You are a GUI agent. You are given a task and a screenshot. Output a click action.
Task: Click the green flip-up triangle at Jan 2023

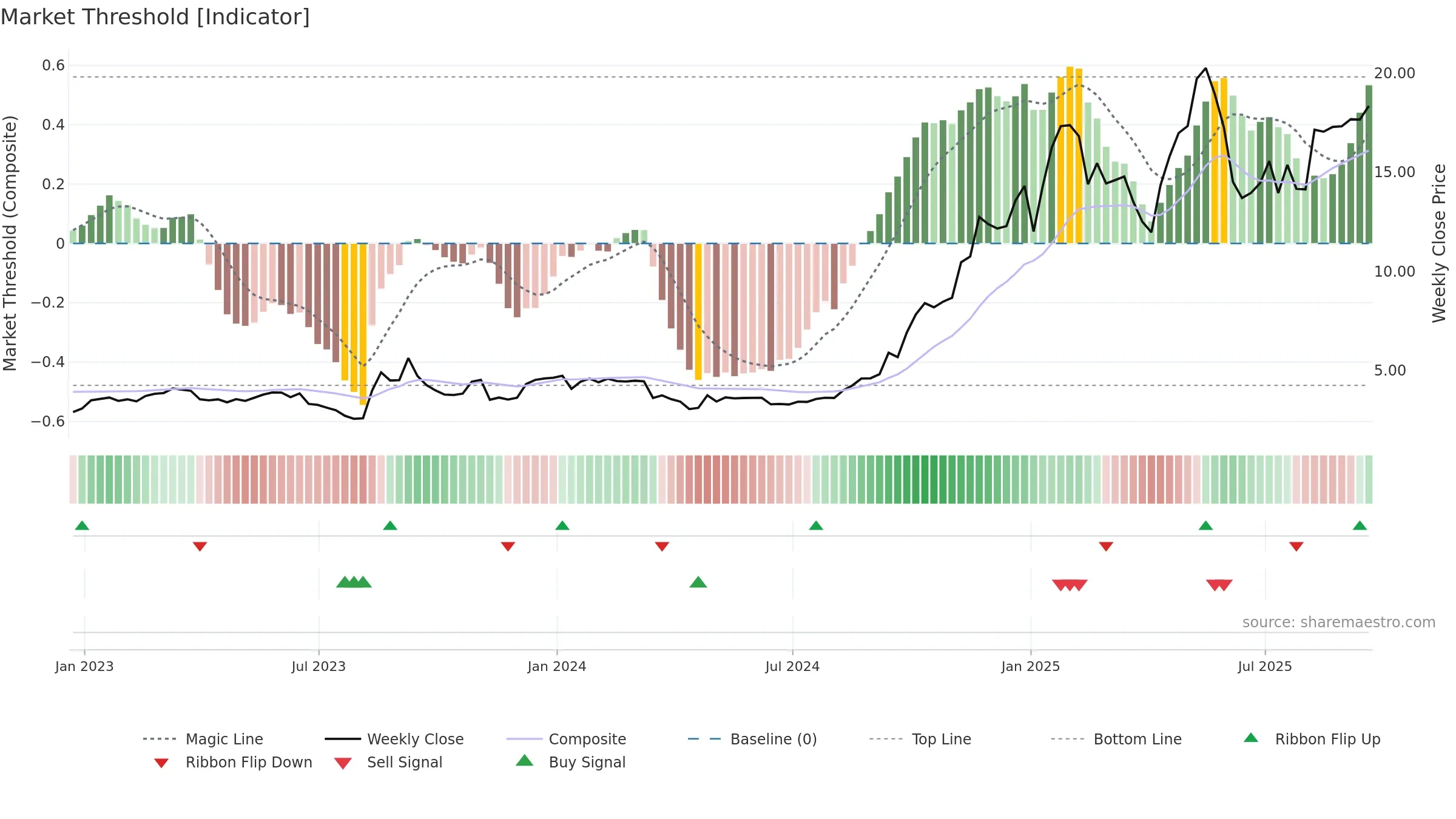tap(82, 525)
